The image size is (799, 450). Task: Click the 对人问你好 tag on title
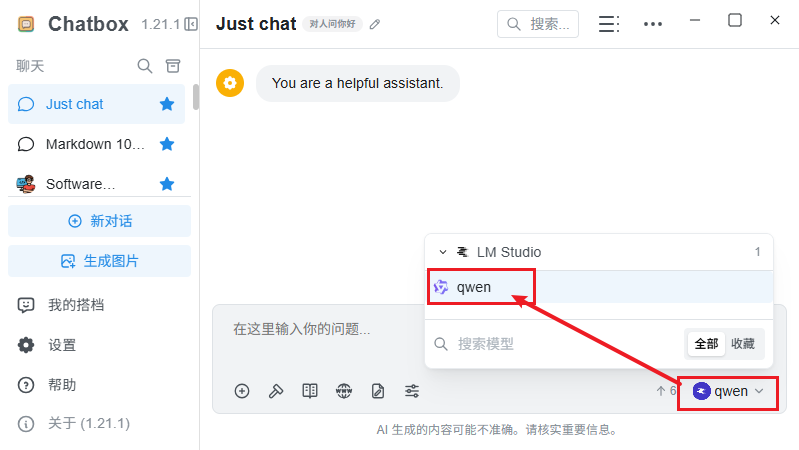332,24
